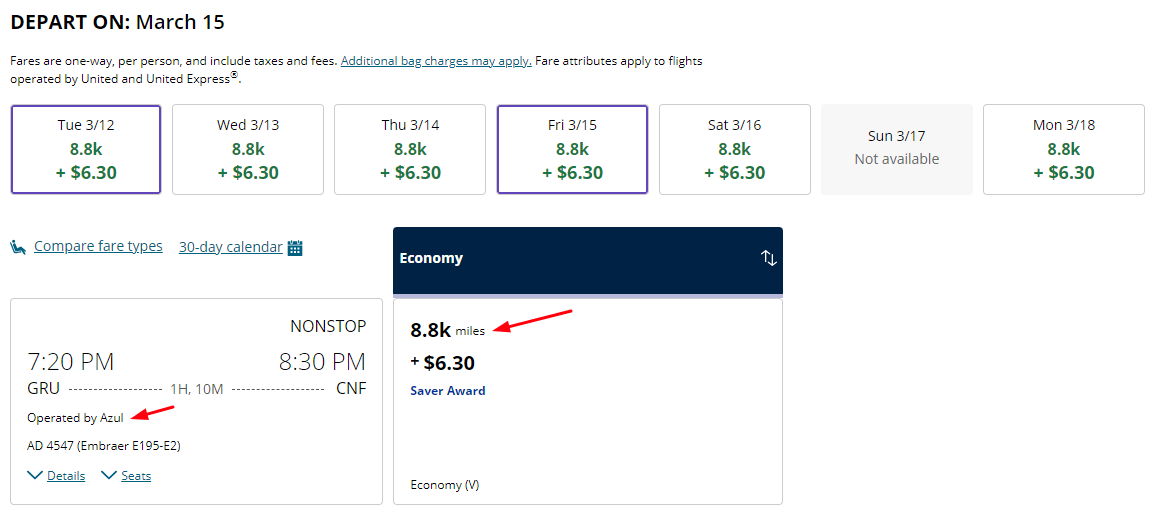Click the sort arrows icon in Economy header
Screen dimensions: 1153x511
tap(768, 258)
